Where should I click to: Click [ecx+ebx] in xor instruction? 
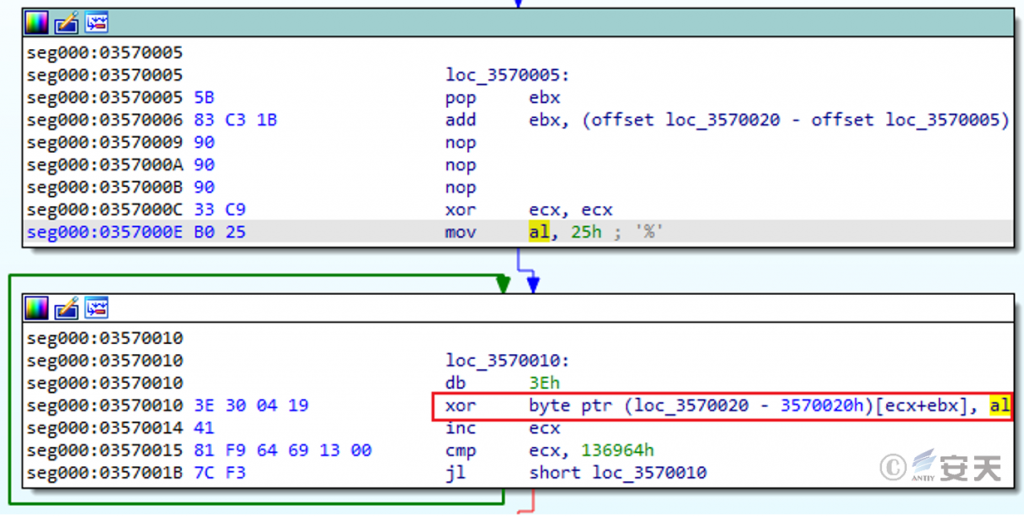921,405
